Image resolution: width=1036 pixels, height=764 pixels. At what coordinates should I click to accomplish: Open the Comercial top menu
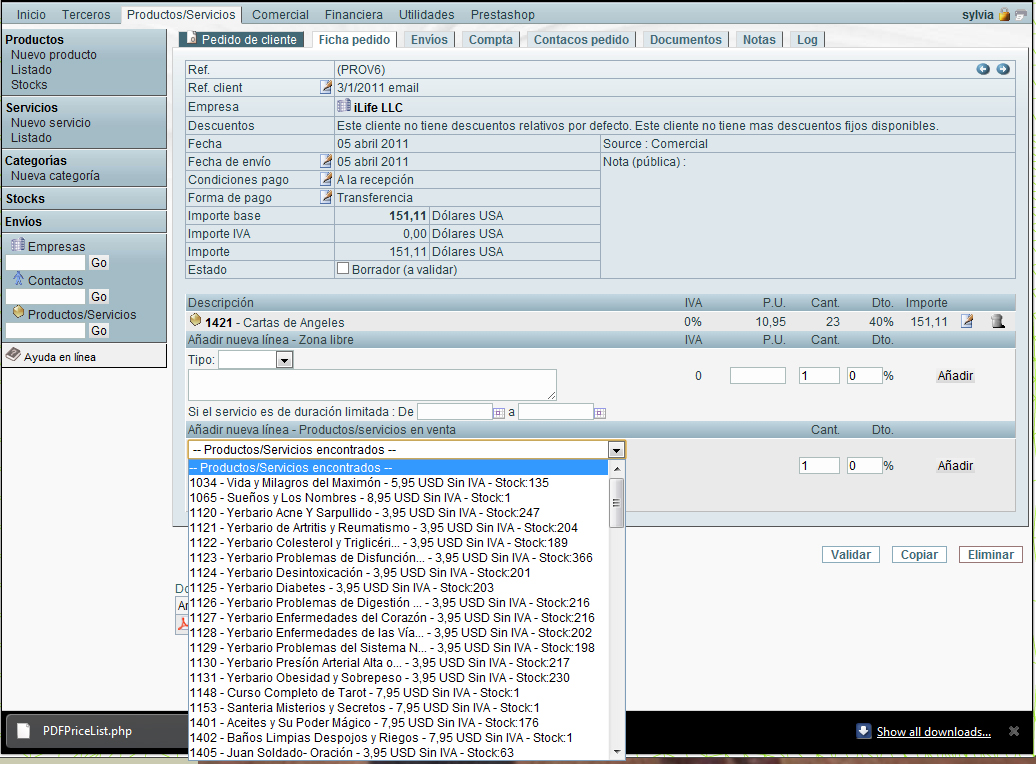pos(280,15)
